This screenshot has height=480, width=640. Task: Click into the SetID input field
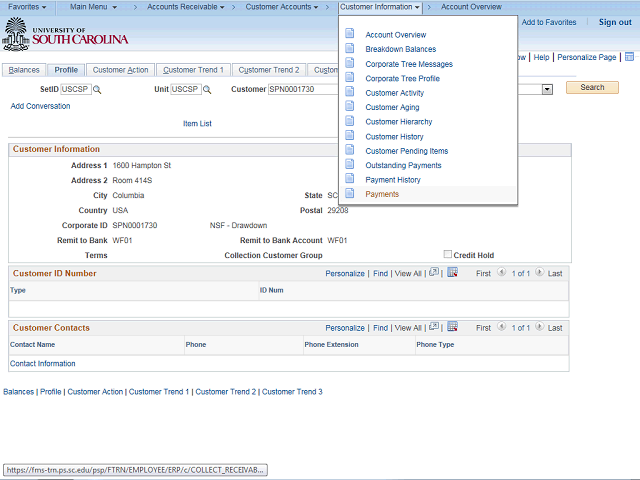click(76, 89)
